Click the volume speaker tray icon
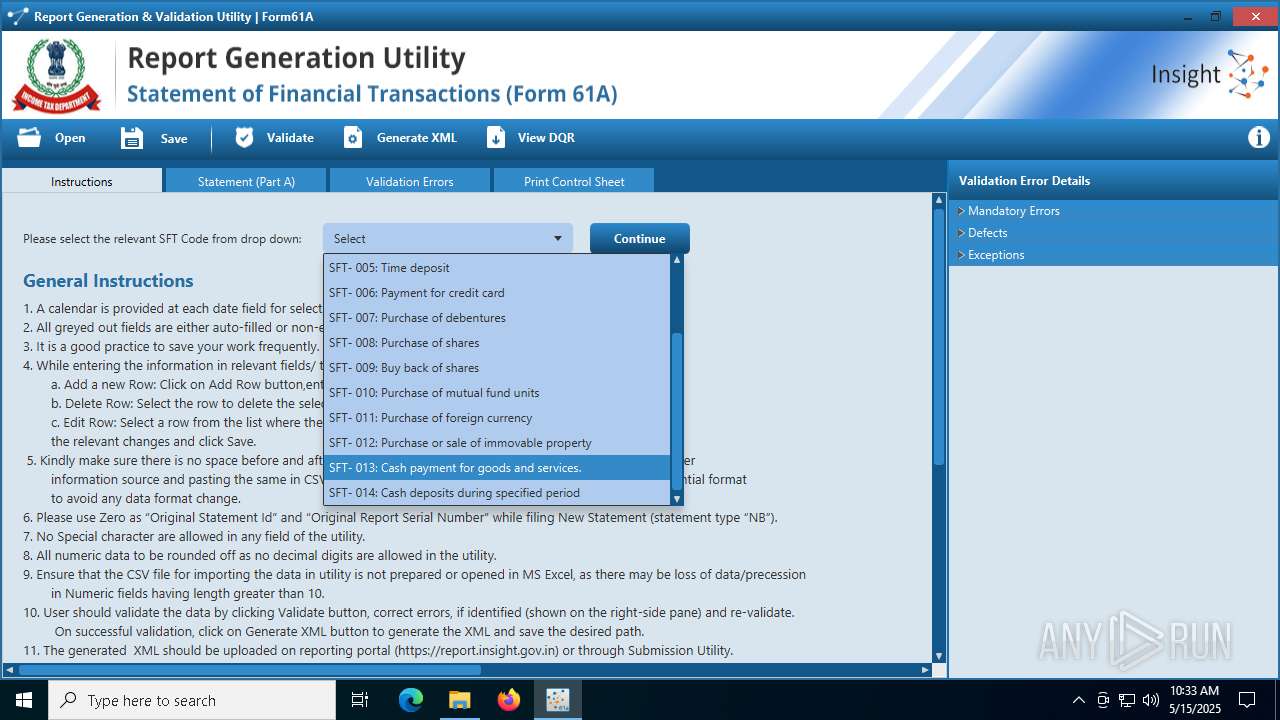This screenshot has width=1280, height=720. (x=1151, y=700)
